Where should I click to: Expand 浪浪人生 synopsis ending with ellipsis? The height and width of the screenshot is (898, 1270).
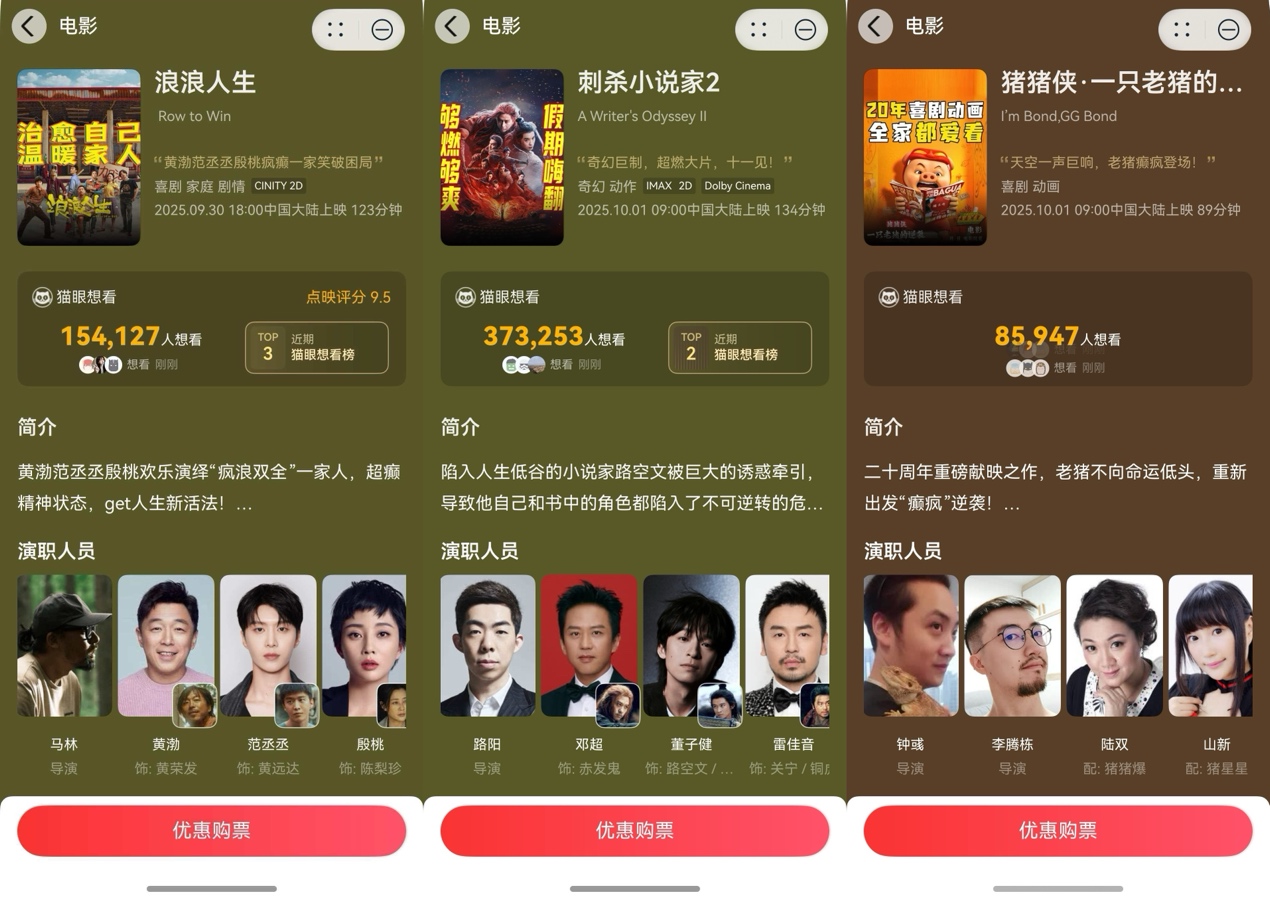(210, 487)
